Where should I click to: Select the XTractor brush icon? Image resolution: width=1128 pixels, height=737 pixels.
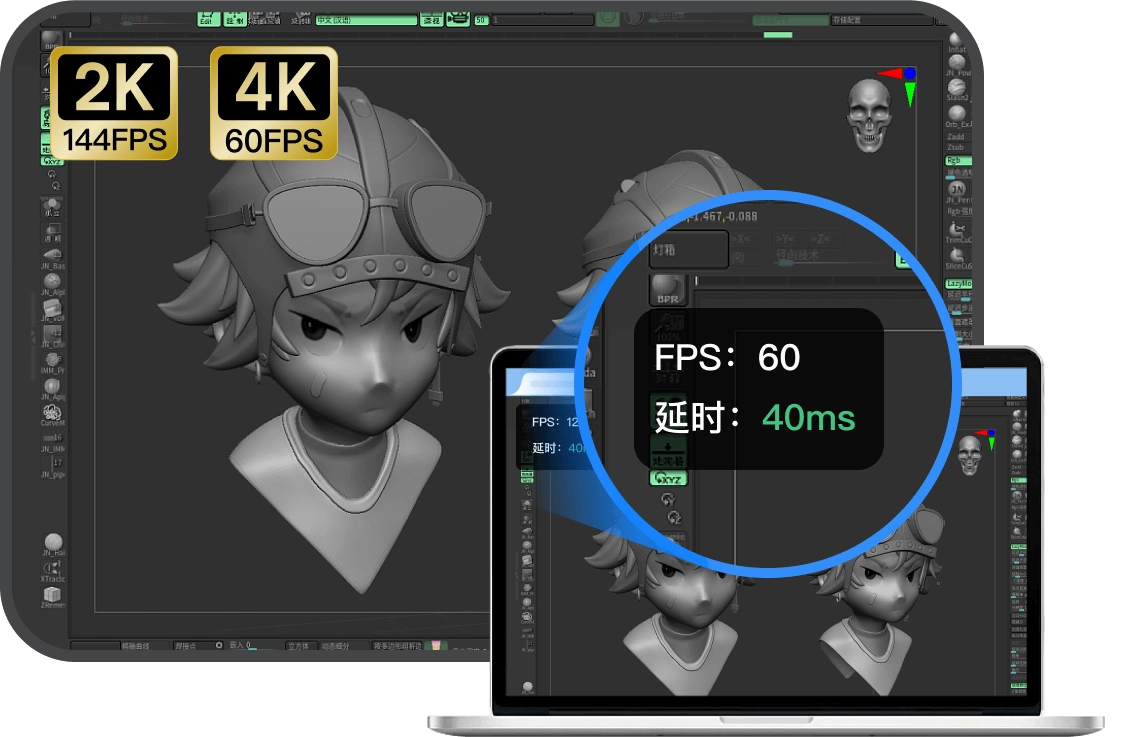pos(52,569)
